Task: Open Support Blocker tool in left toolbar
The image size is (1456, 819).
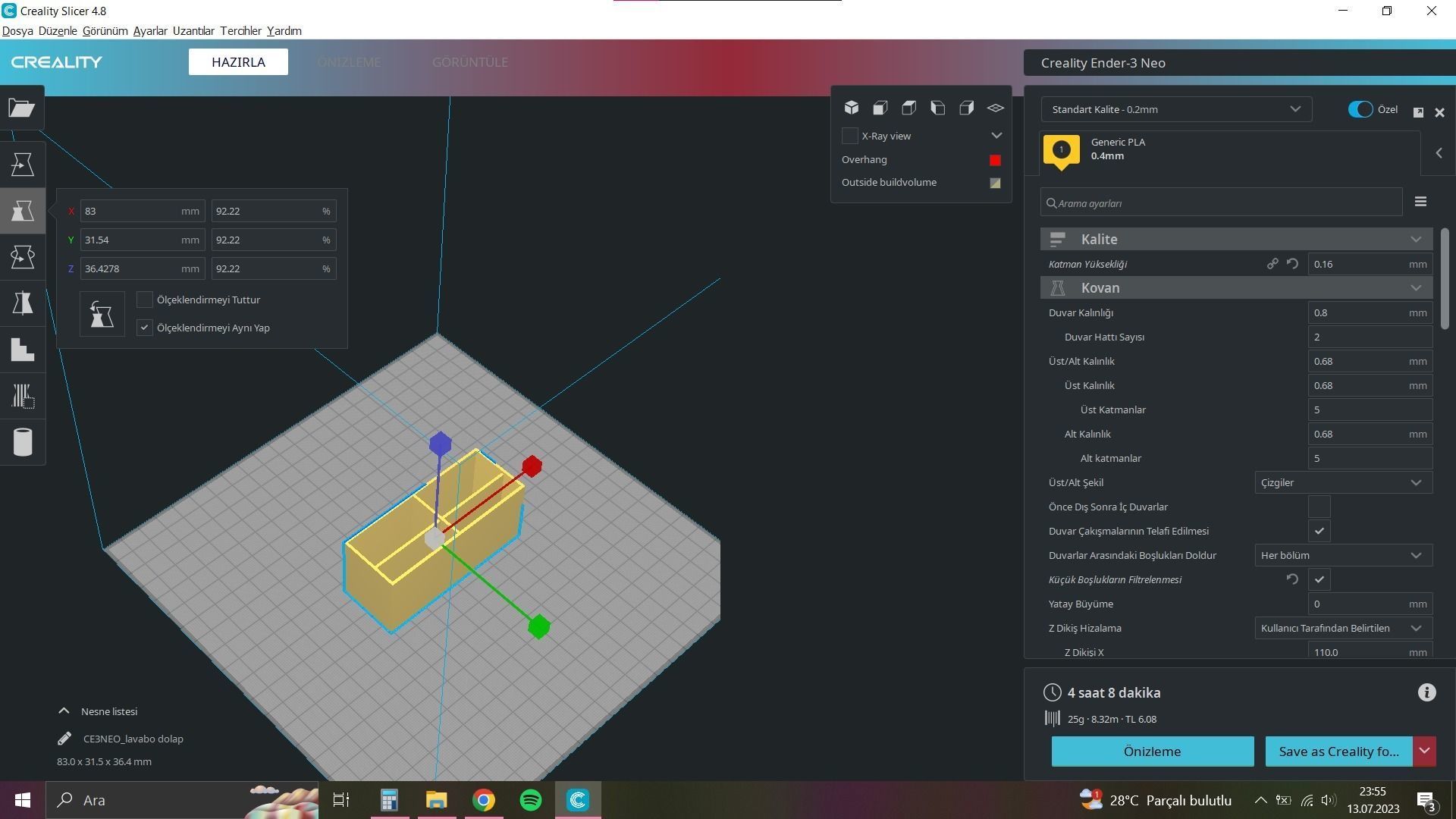Action: pyautogui.click(x=22, y=396)
